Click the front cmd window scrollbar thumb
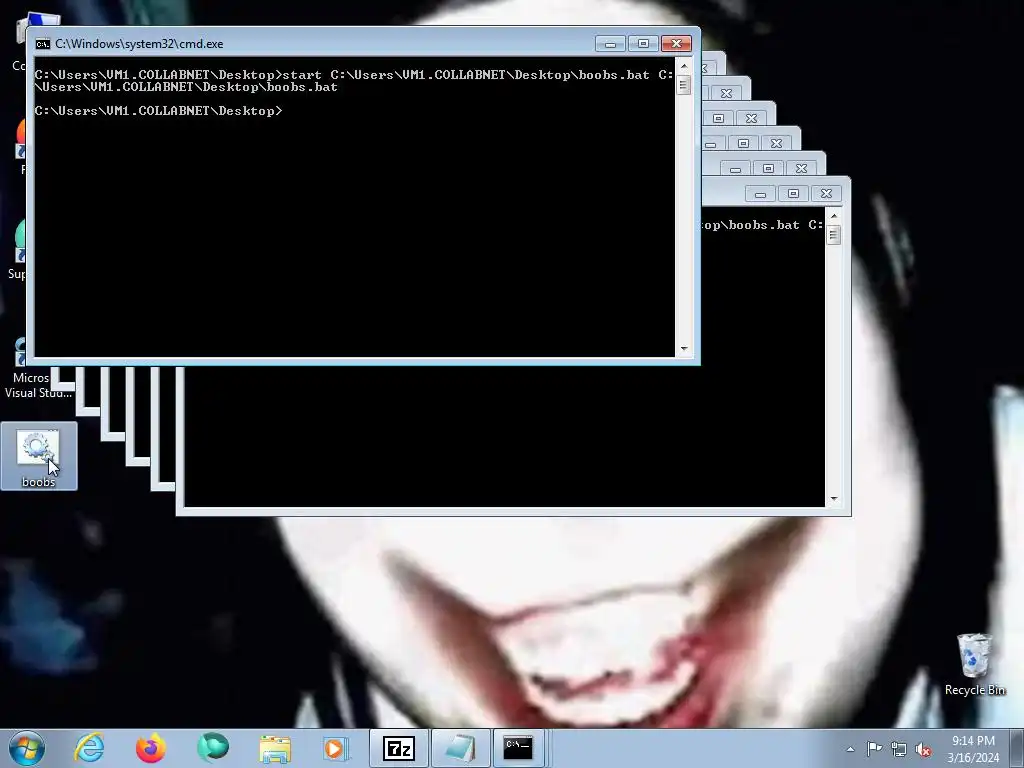Image resolution: width=1024 pixels, height=768 pixels. (684, 85)
